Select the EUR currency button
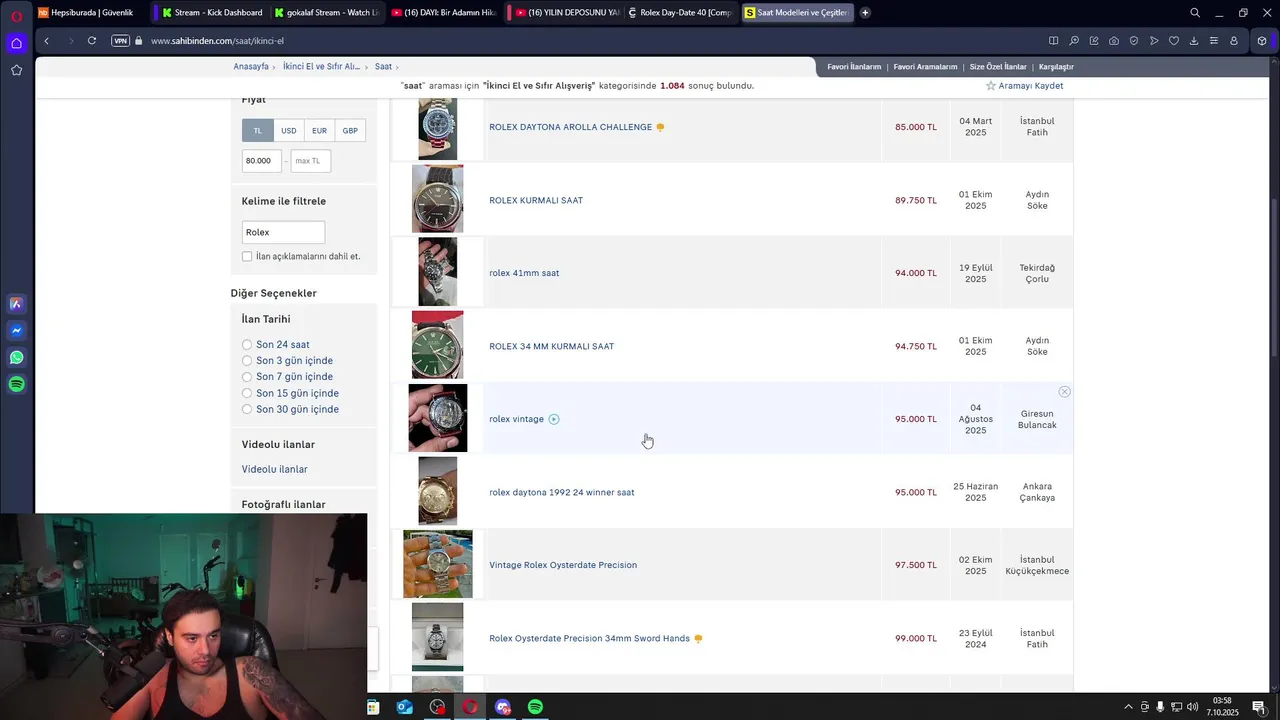1280x720 pixels. pos(319,131)
